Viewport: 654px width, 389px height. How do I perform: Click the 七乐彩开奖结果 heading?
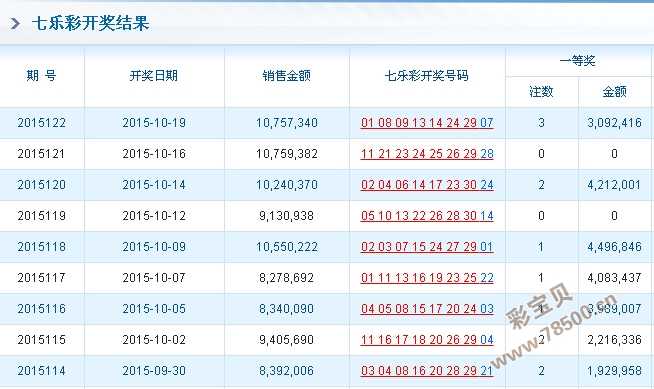(x=91, y=23)
